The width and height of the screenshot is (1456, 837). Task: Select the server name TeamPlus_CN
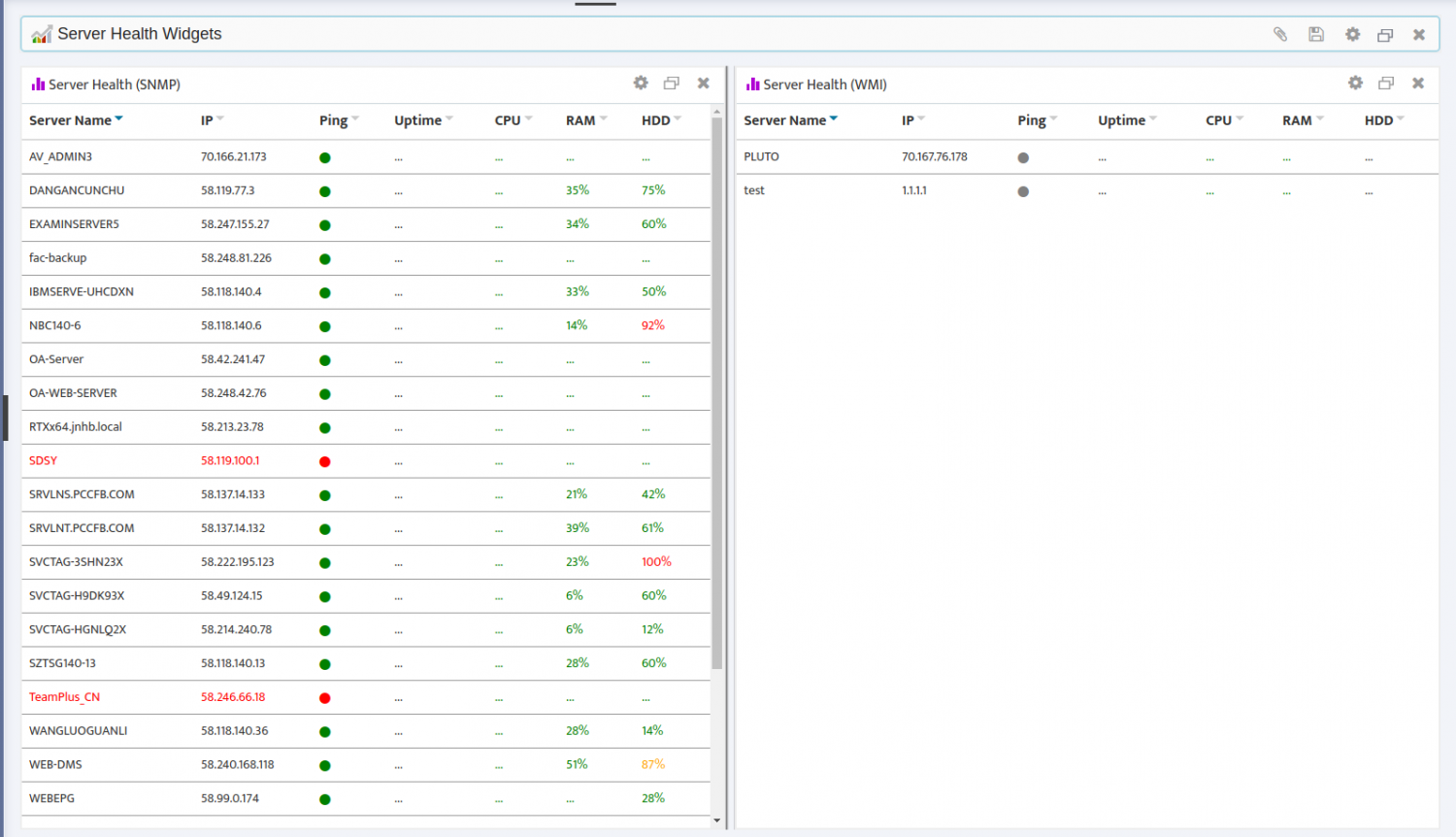[x=63, y=697]
